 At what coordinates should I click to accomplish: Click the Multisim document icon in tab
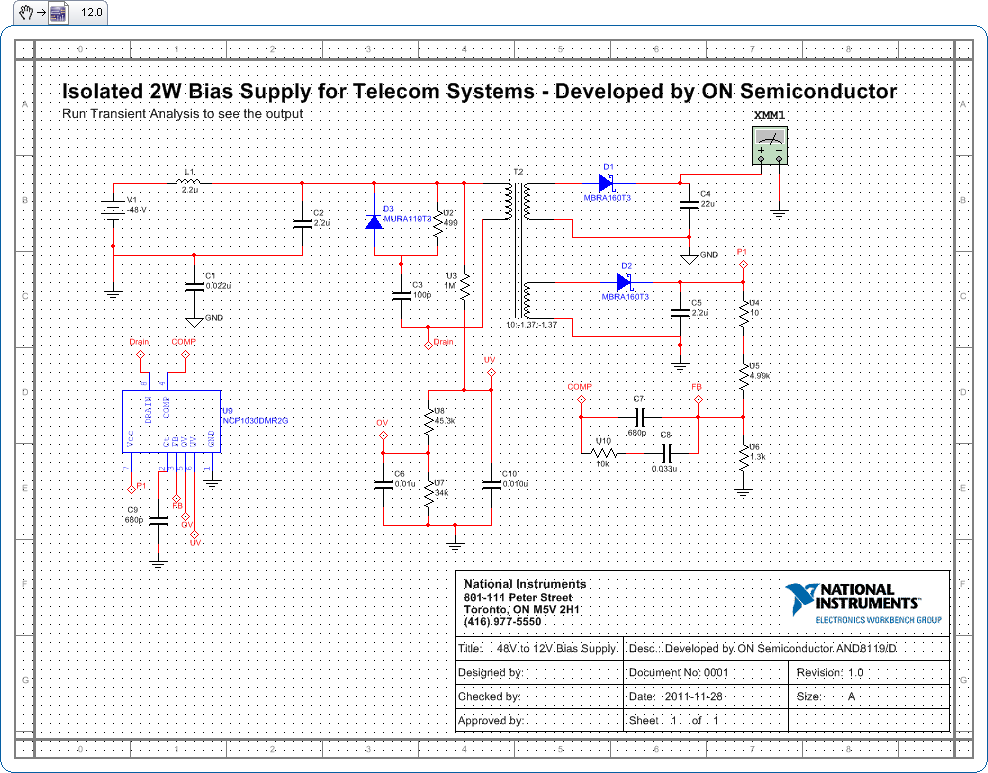coord(58,13)
